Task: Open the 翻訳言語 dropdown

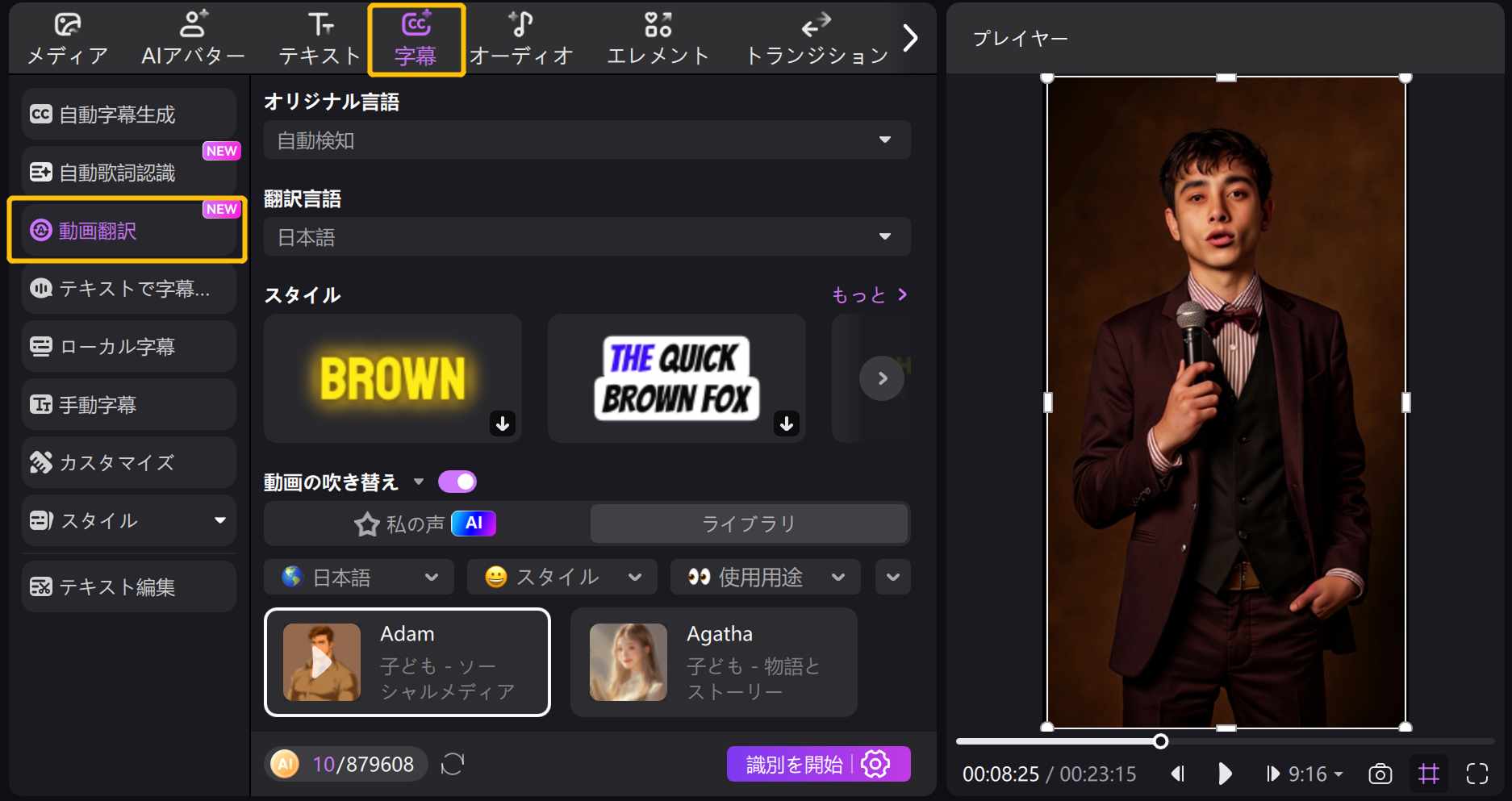Action: click(x=587, y=236)
